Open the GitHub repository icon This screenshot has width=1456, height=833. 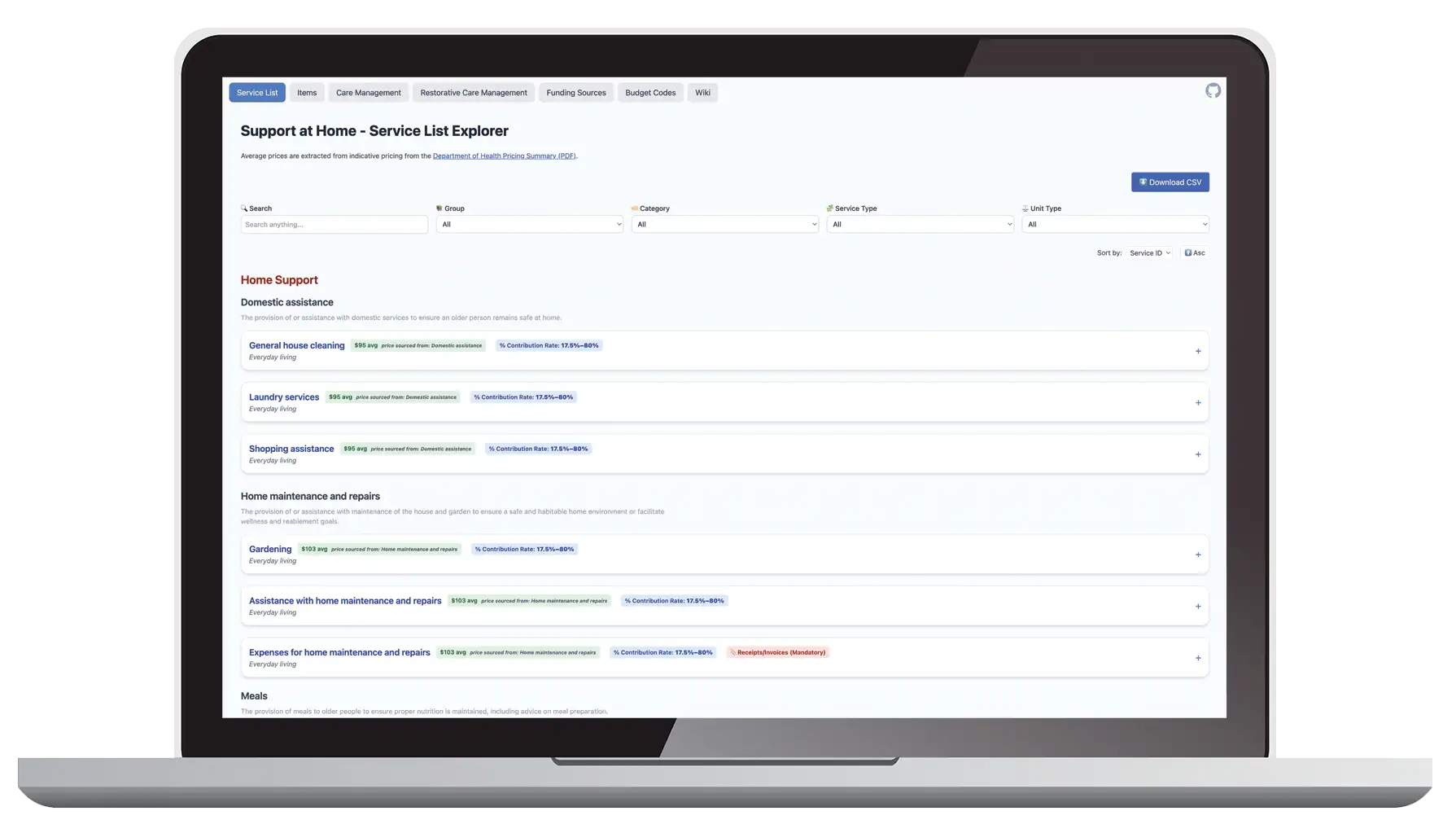point(1212,91)
